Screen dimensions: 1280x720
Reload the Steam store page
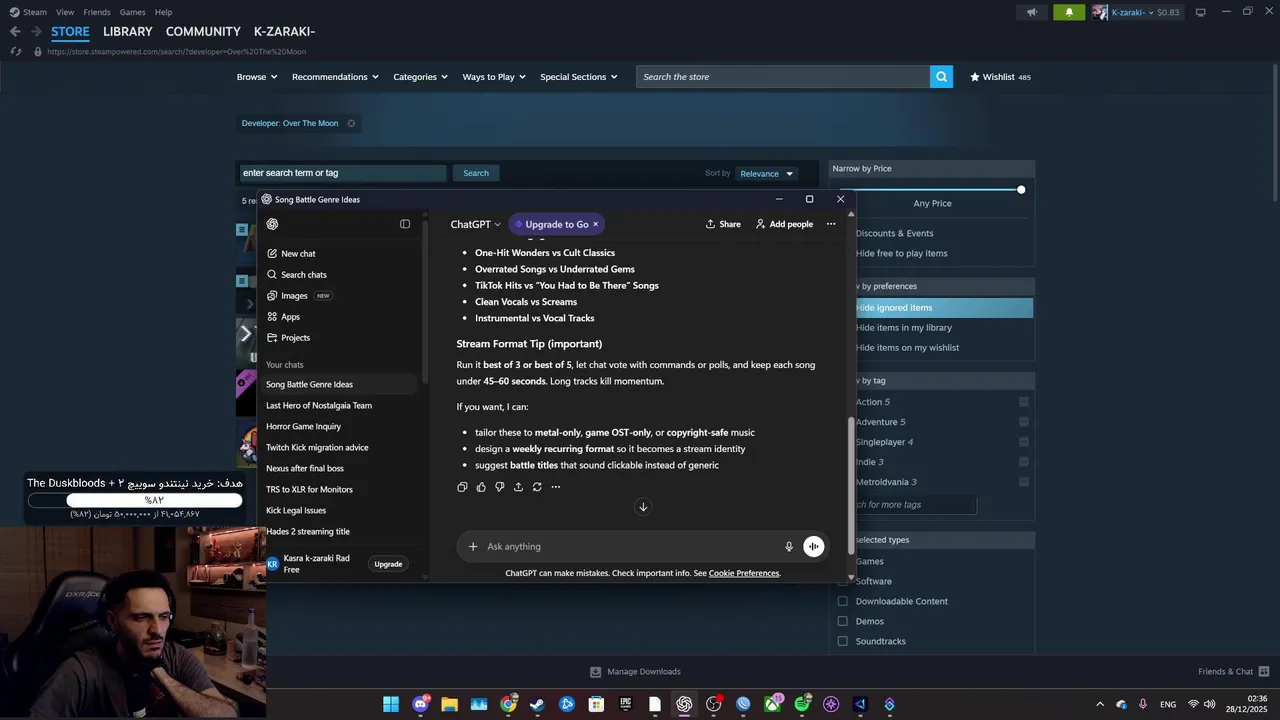click(16, 51)
